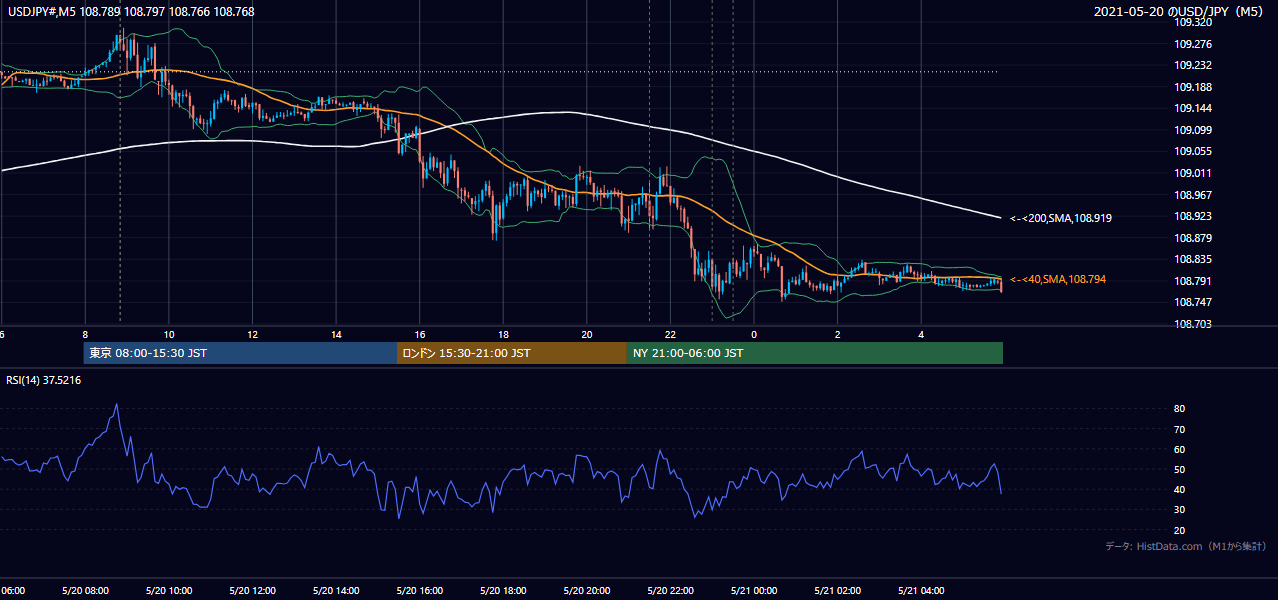Click the RSI(14) 37.5216 indicator label

click(x=44, y=380)
